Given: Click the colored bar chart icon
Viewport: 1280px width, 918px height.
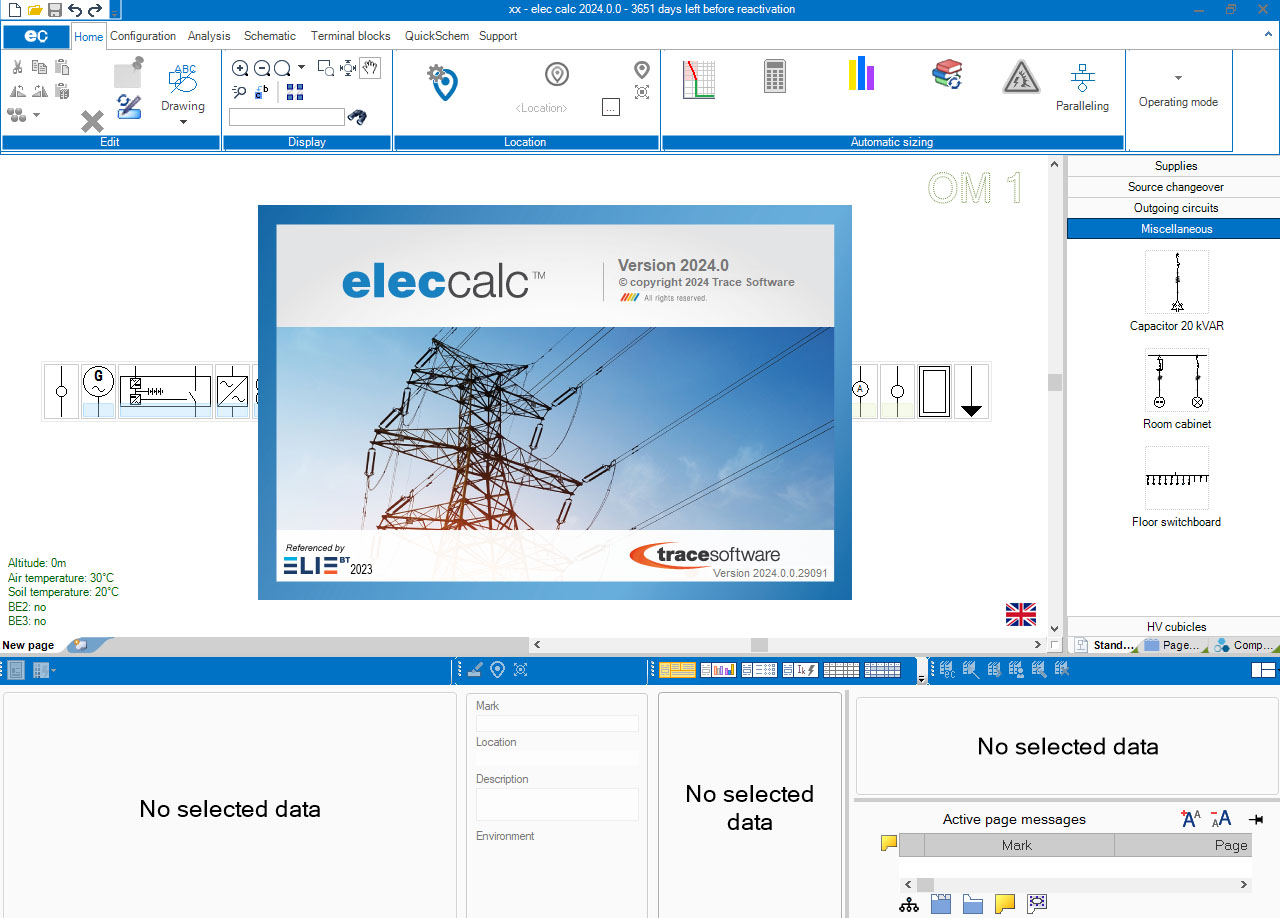Looking at the screenshot, I should click(861, 74).
